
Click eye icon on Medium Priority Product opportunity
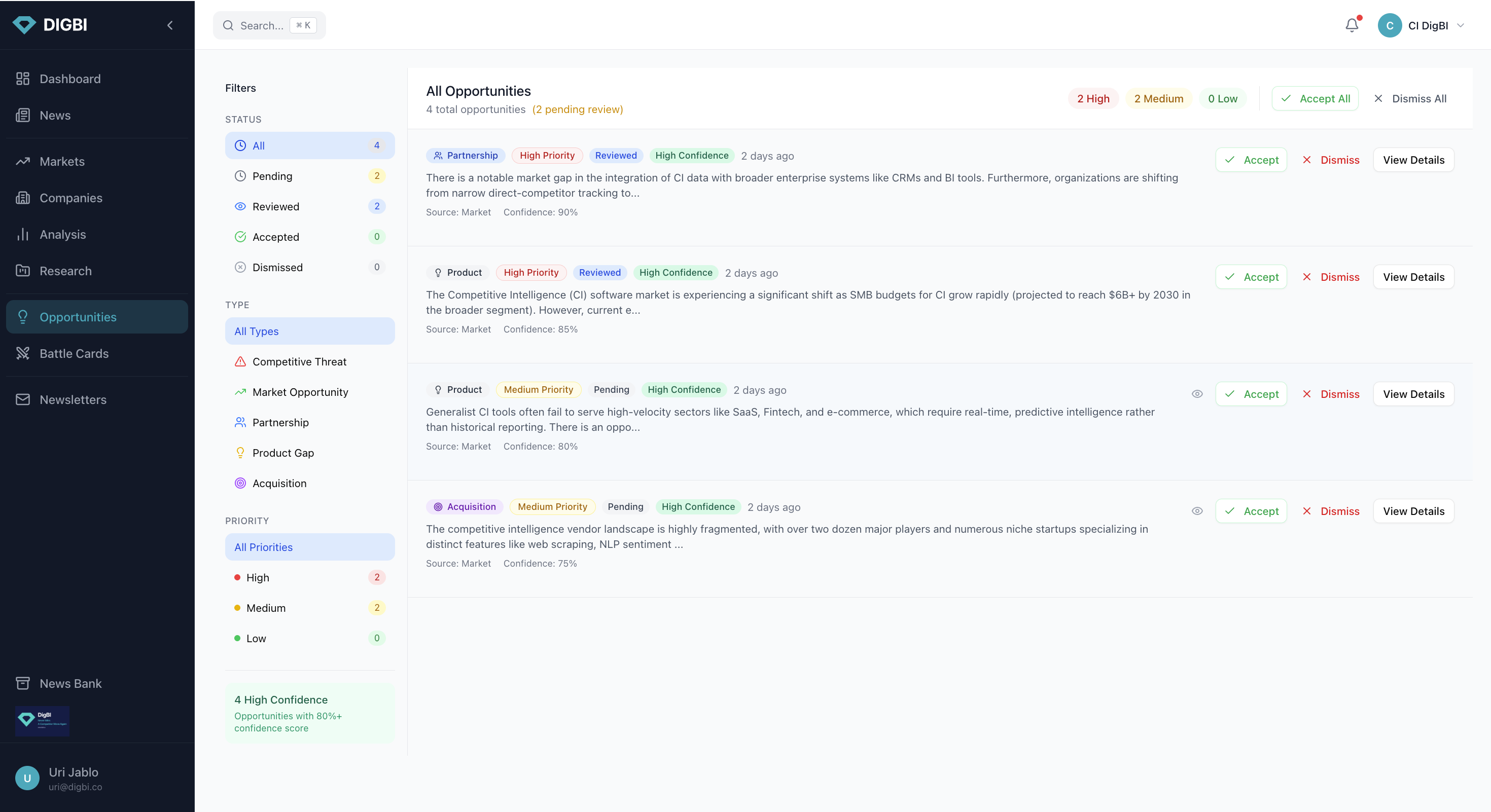[x=1197, y=394]
